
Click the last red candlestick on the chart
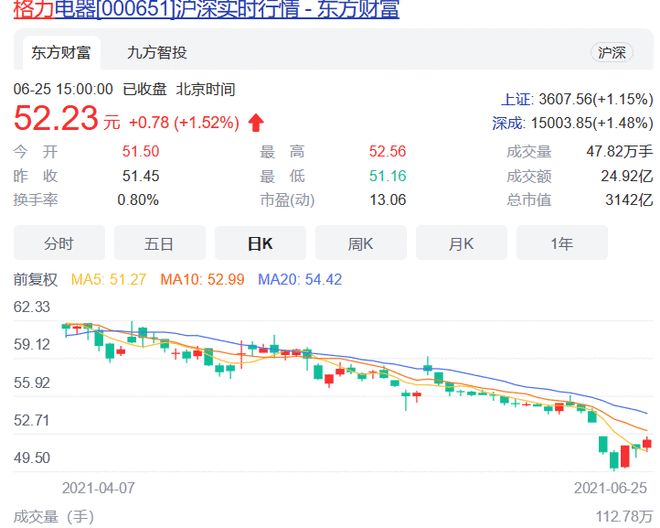(647, 443)
